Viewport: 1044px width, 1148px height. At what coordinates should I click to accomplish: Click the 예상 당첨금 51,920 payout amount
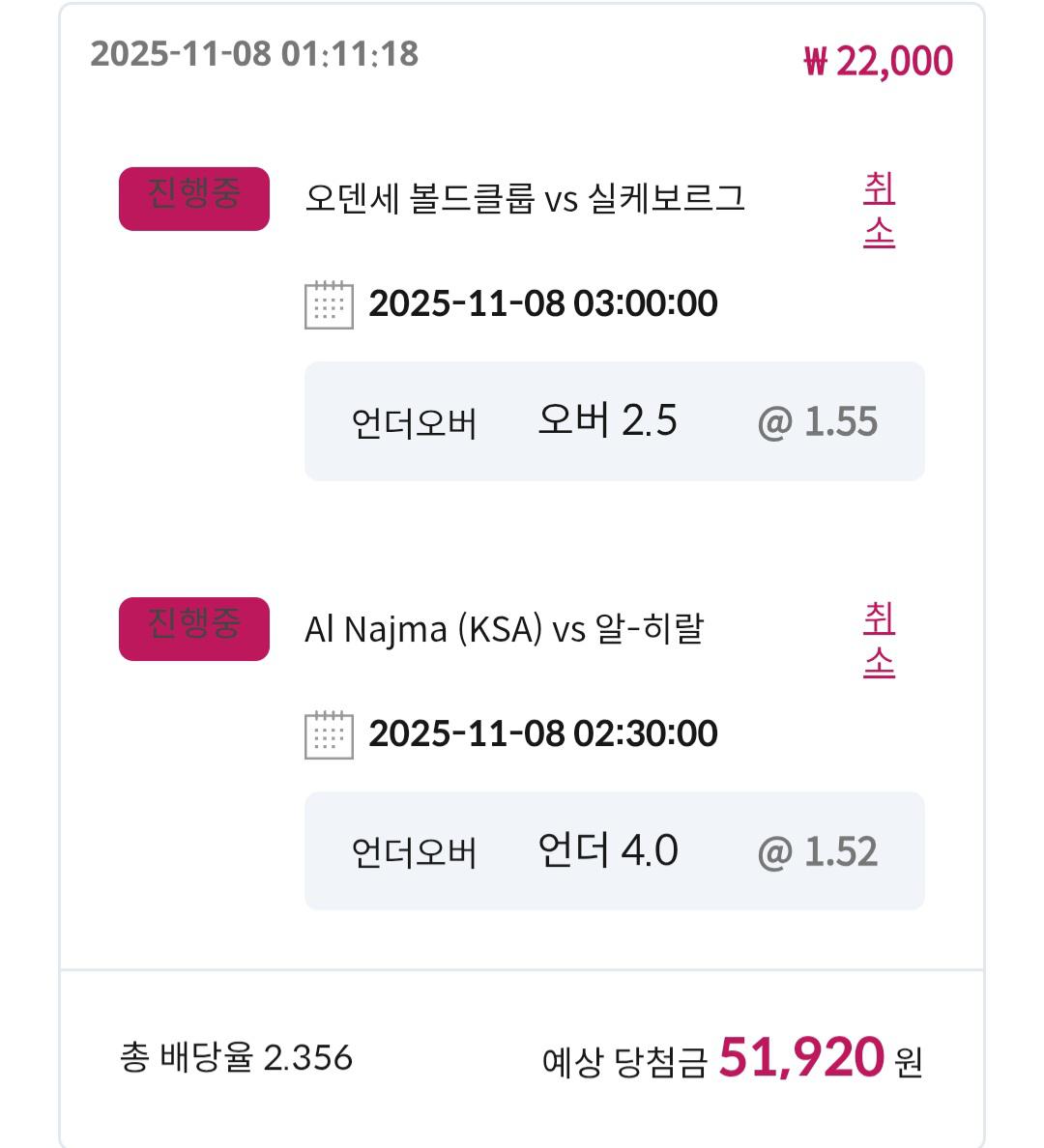[800, 1057]
